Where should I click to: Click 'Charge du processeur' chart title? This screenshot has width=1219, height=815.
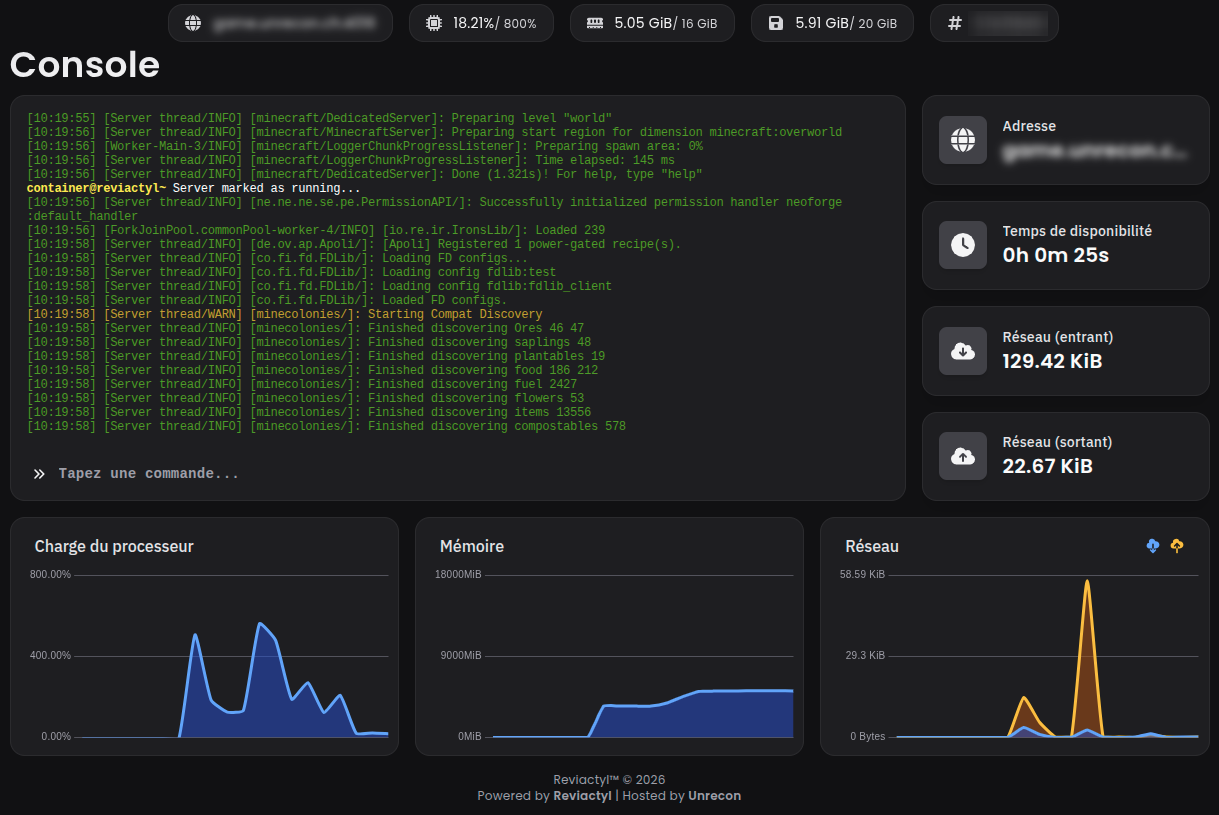pos(114,546)
